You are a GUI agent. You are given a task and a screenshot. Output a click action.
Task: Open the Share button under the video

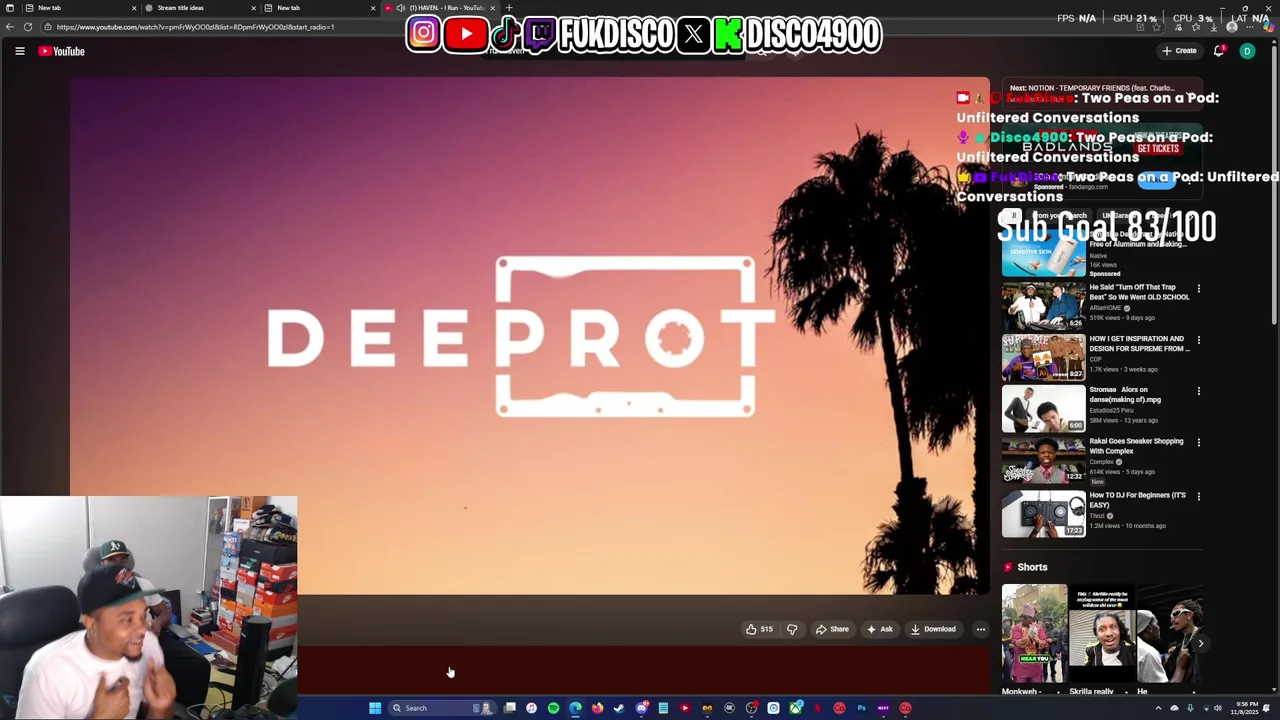click(832, 629)
